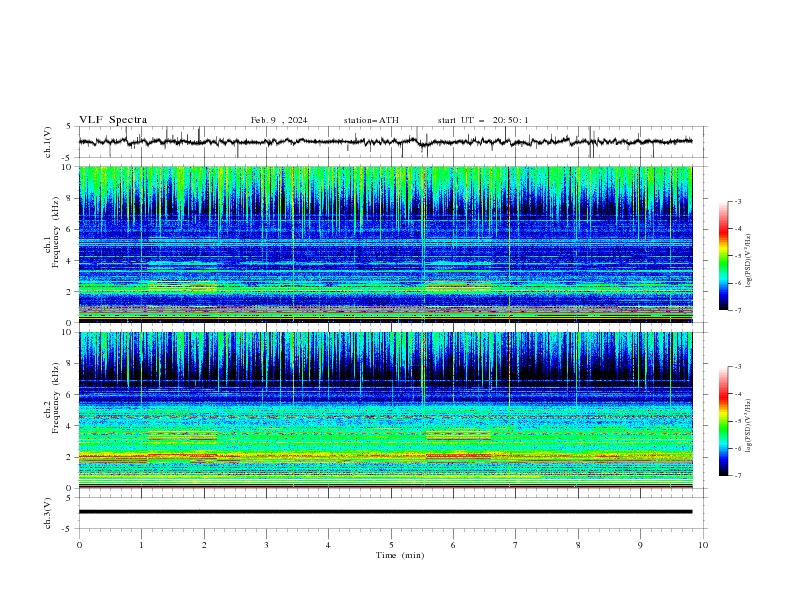
Task: Click the ch.1 spectrogram color bar
Action: (x=724, y=256)
